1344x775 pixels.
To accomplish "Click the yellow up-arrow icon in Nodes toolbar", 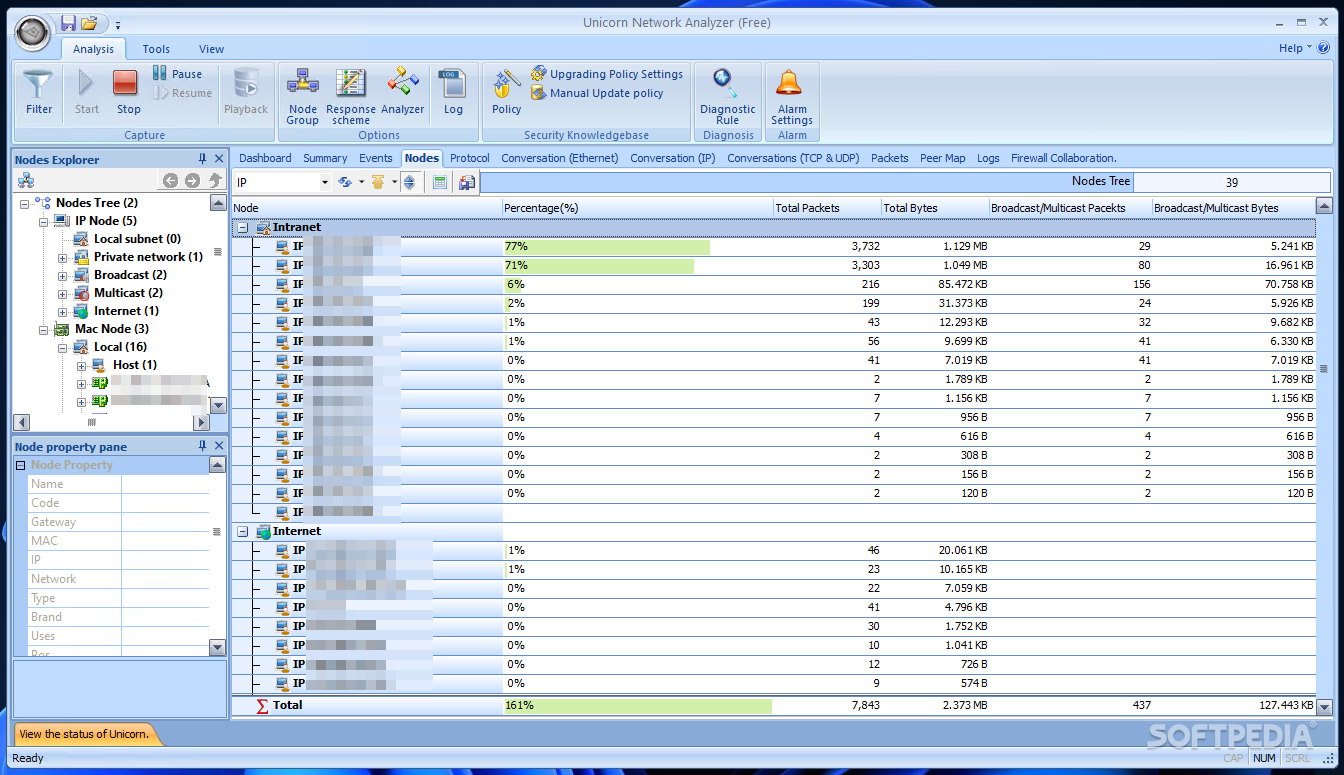I will click(x=378, y=182).
